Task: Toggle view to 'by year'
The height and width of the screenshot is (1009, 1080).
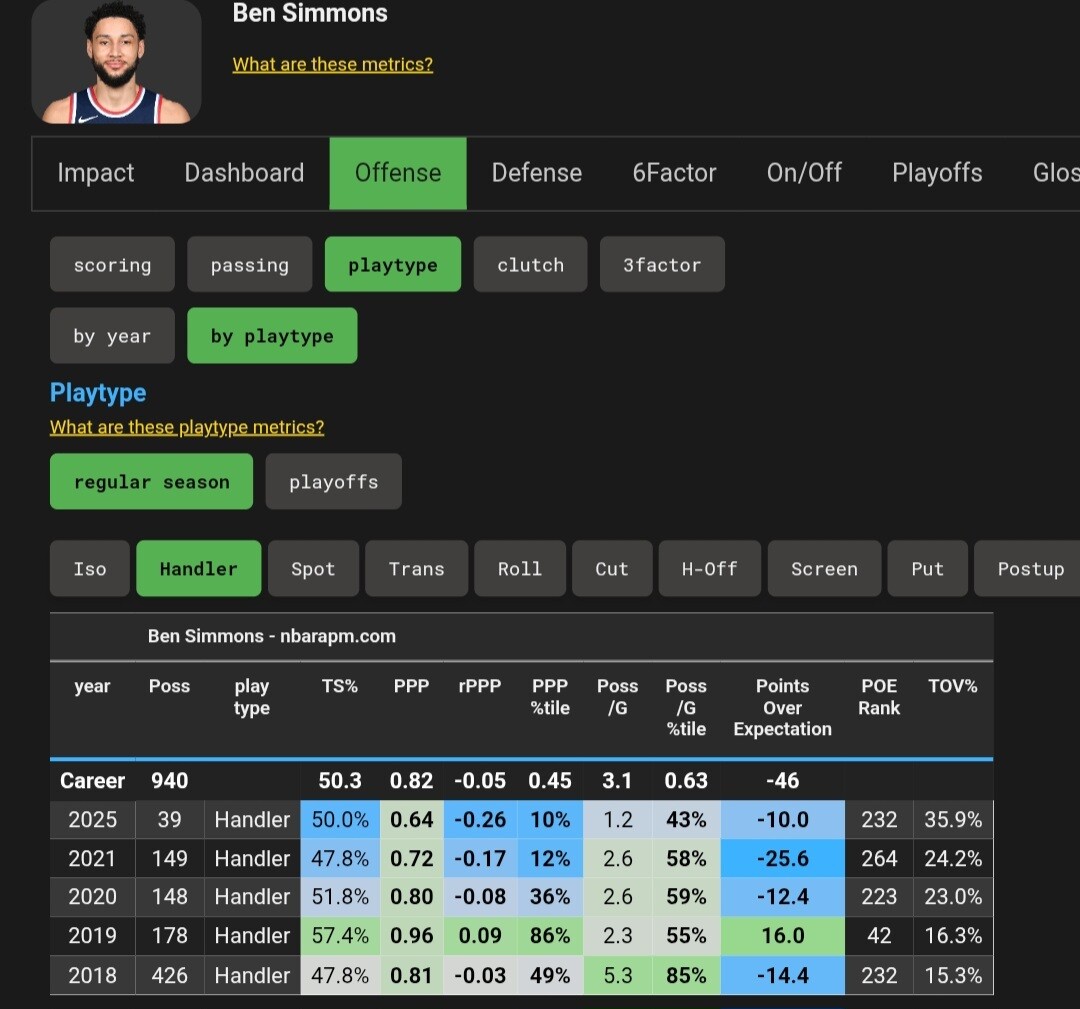Action: [x=112, y=336]
